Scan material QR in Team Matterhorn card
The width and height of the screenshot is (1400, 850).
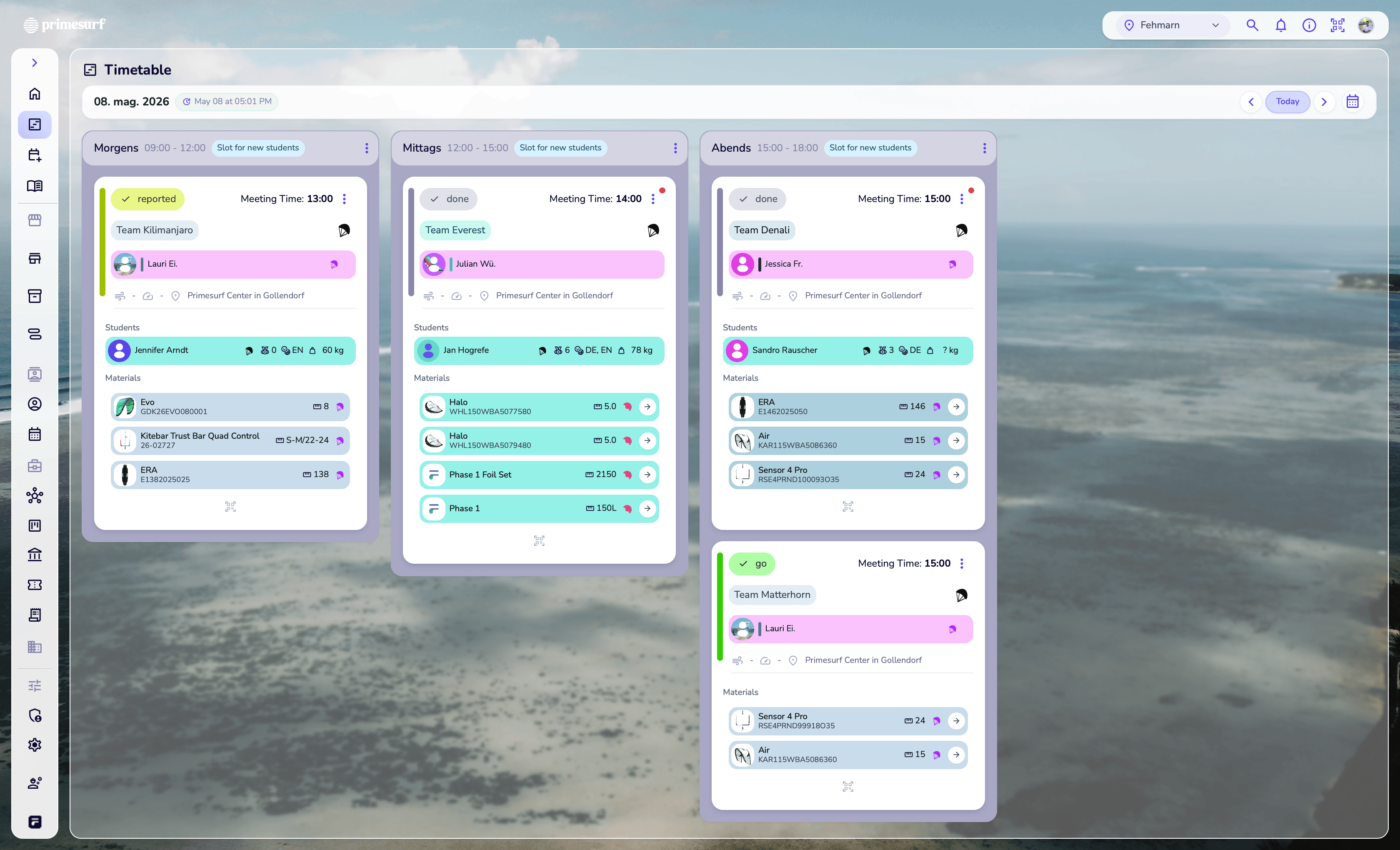click(848, 787)
